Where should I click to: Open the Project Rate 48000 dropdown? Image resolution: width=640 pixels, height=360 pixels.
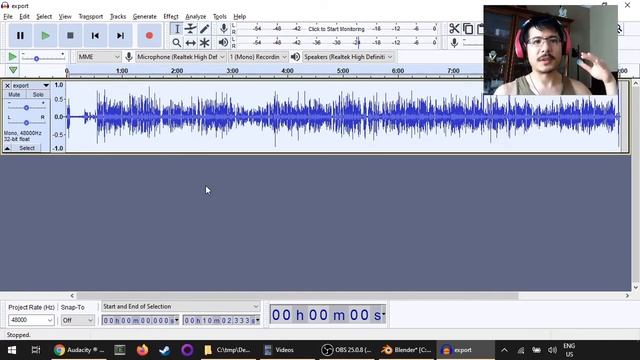(31, 320)
